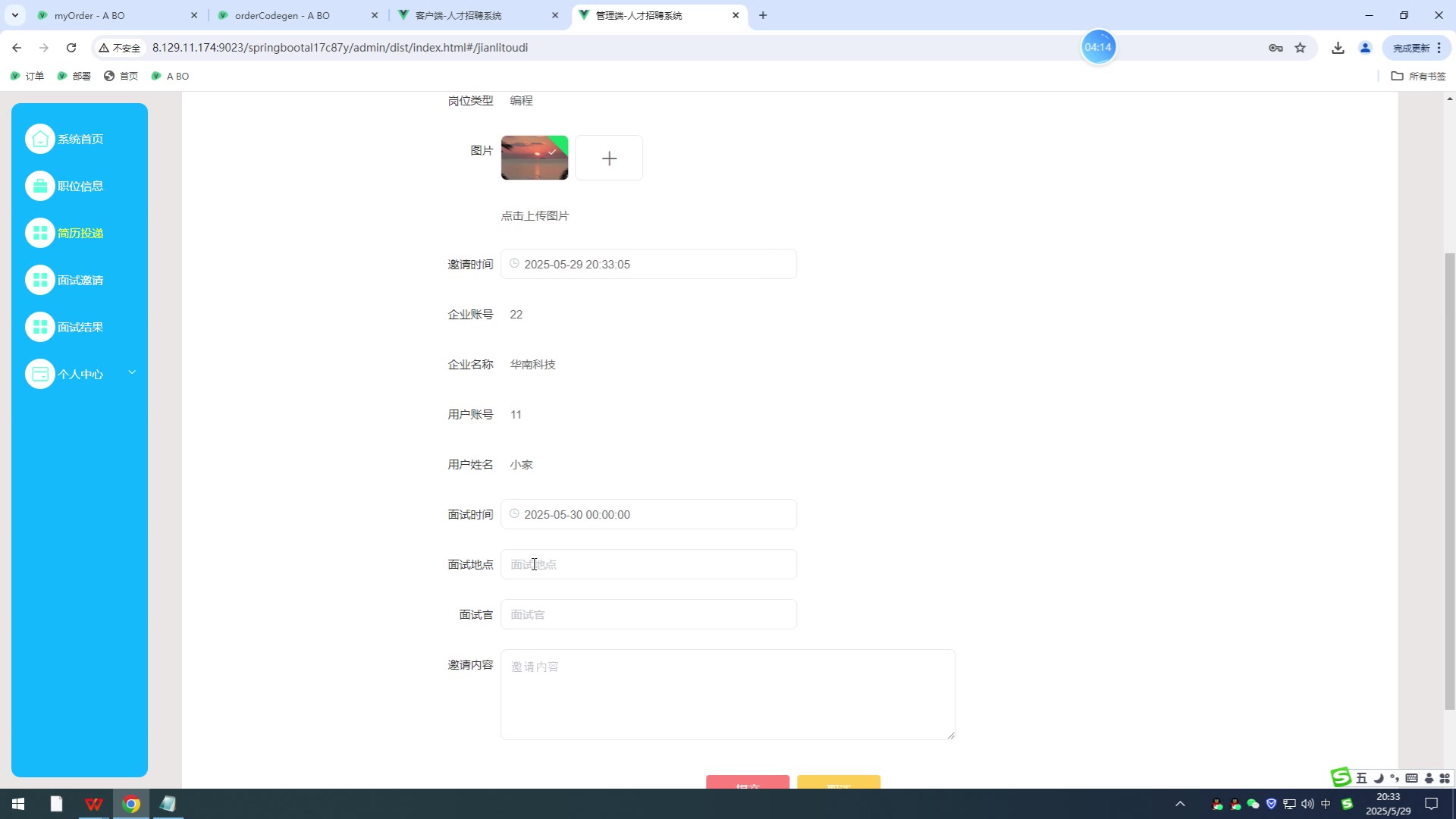Click the 个人中心 card icon
Screen dimensions: 1456x819
pos(40,374)
